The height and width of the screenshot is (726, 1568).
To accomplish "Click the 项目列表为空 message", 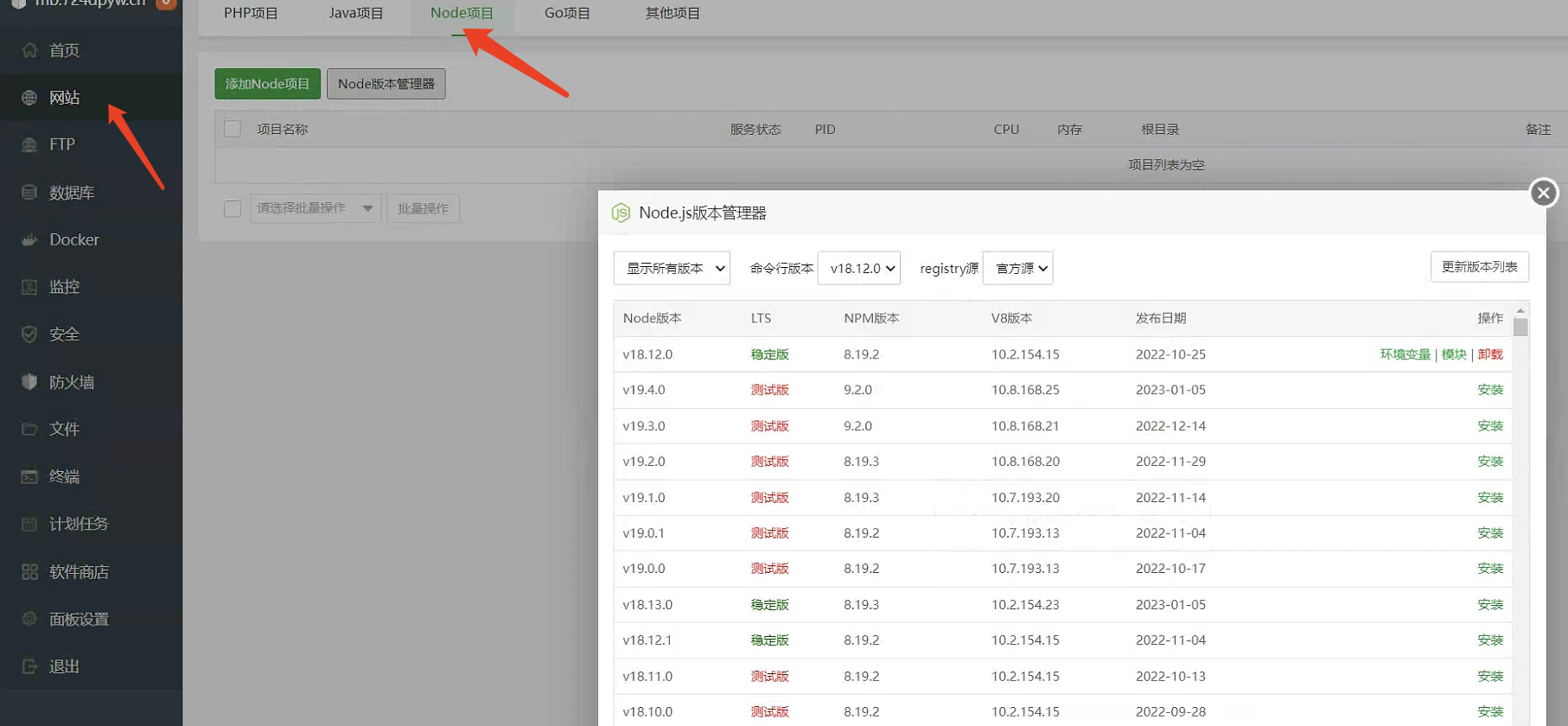I will pos(1166,164).
